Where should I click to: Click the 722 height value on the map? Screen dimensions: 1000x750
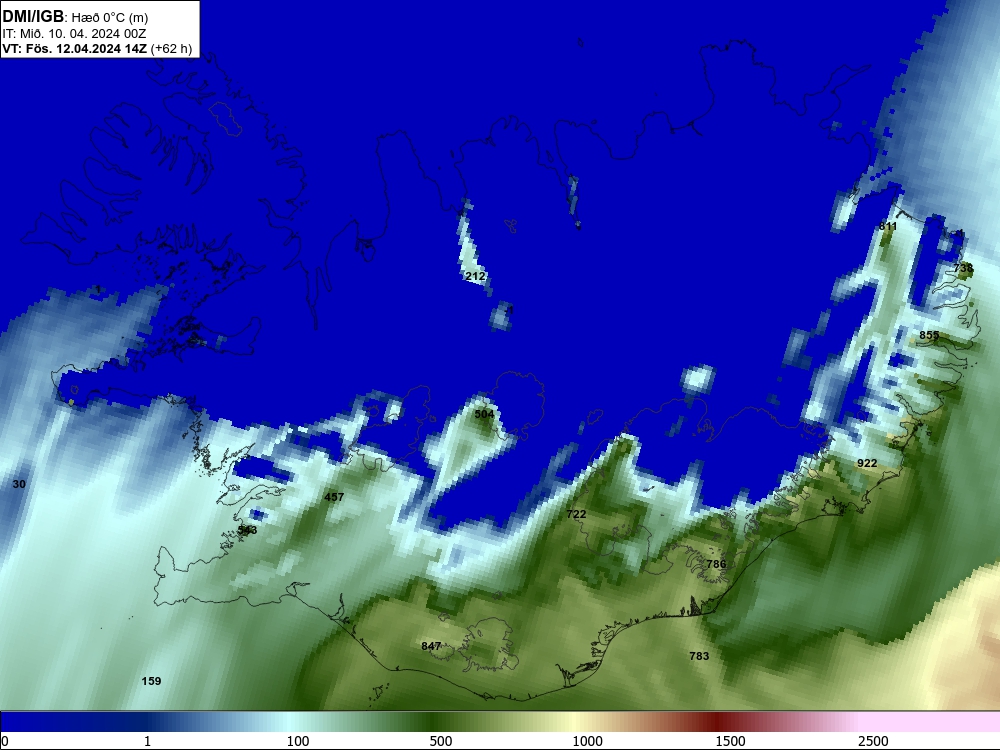coord(576,514)
